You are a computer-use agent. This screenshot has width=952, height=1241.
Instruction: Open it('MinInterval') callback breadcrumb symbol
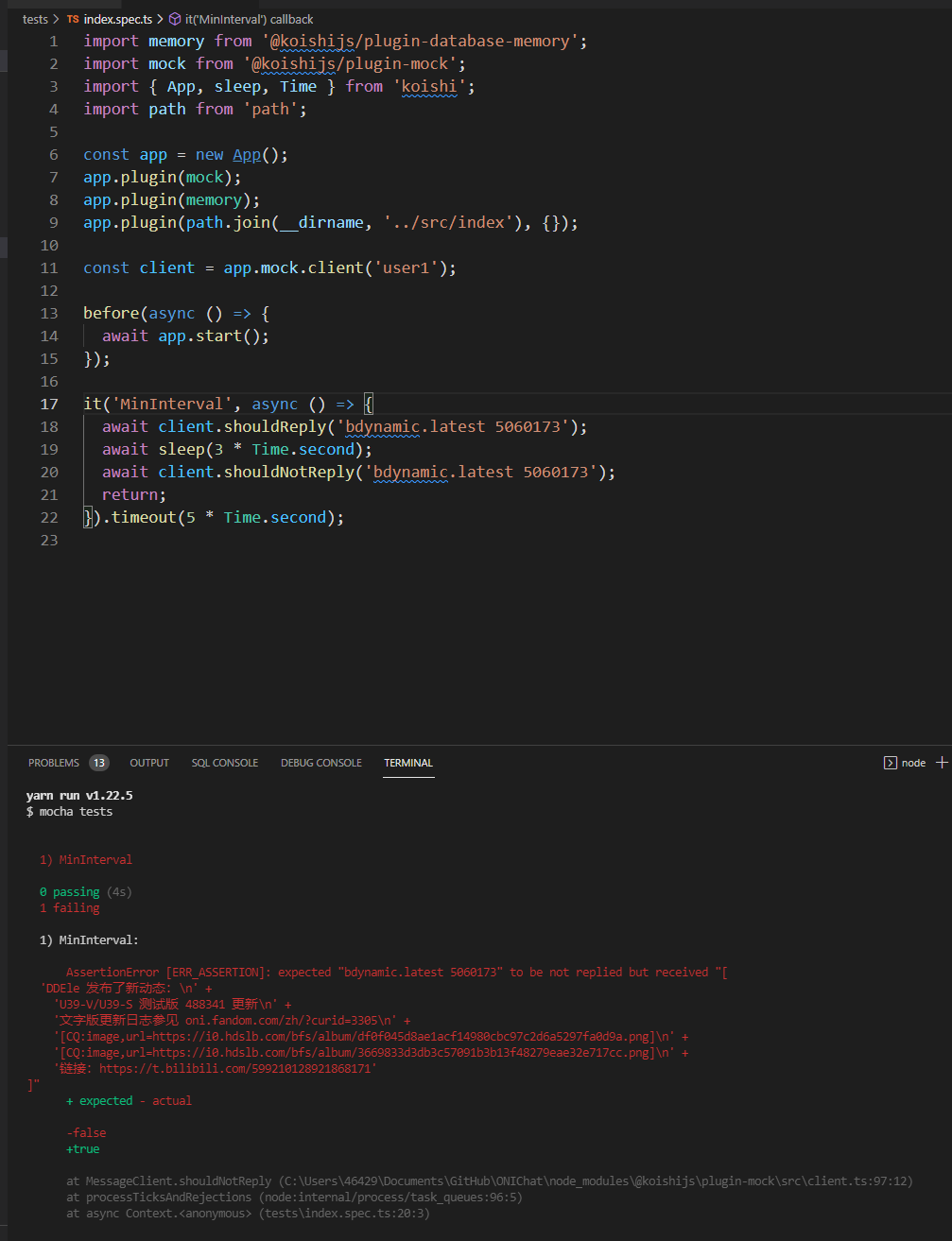point(249,19)
